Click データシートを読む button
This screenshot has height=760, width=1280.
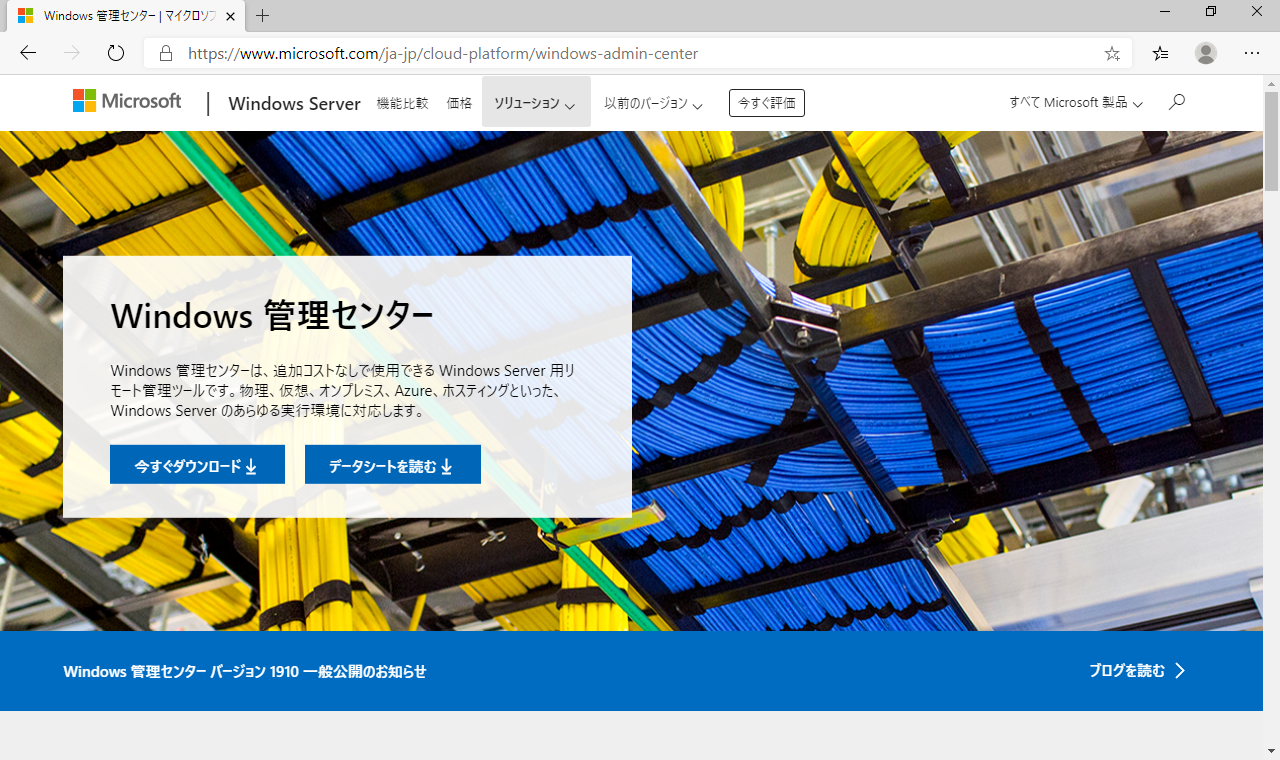(x=393, y=465)
